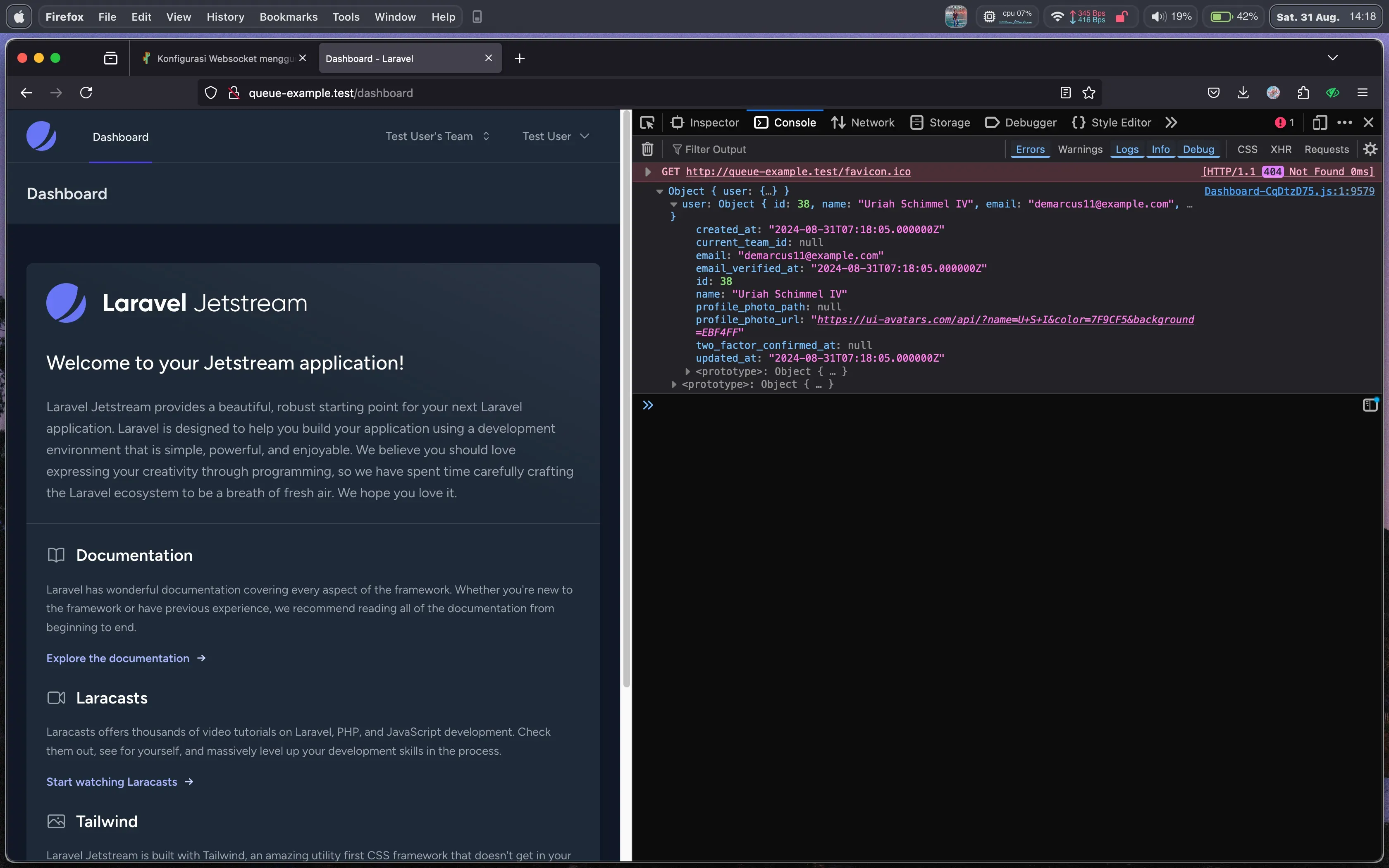Toggle Errors filter in console
The width and height of the screenshot is (1389, 868).
(1030, 149)
